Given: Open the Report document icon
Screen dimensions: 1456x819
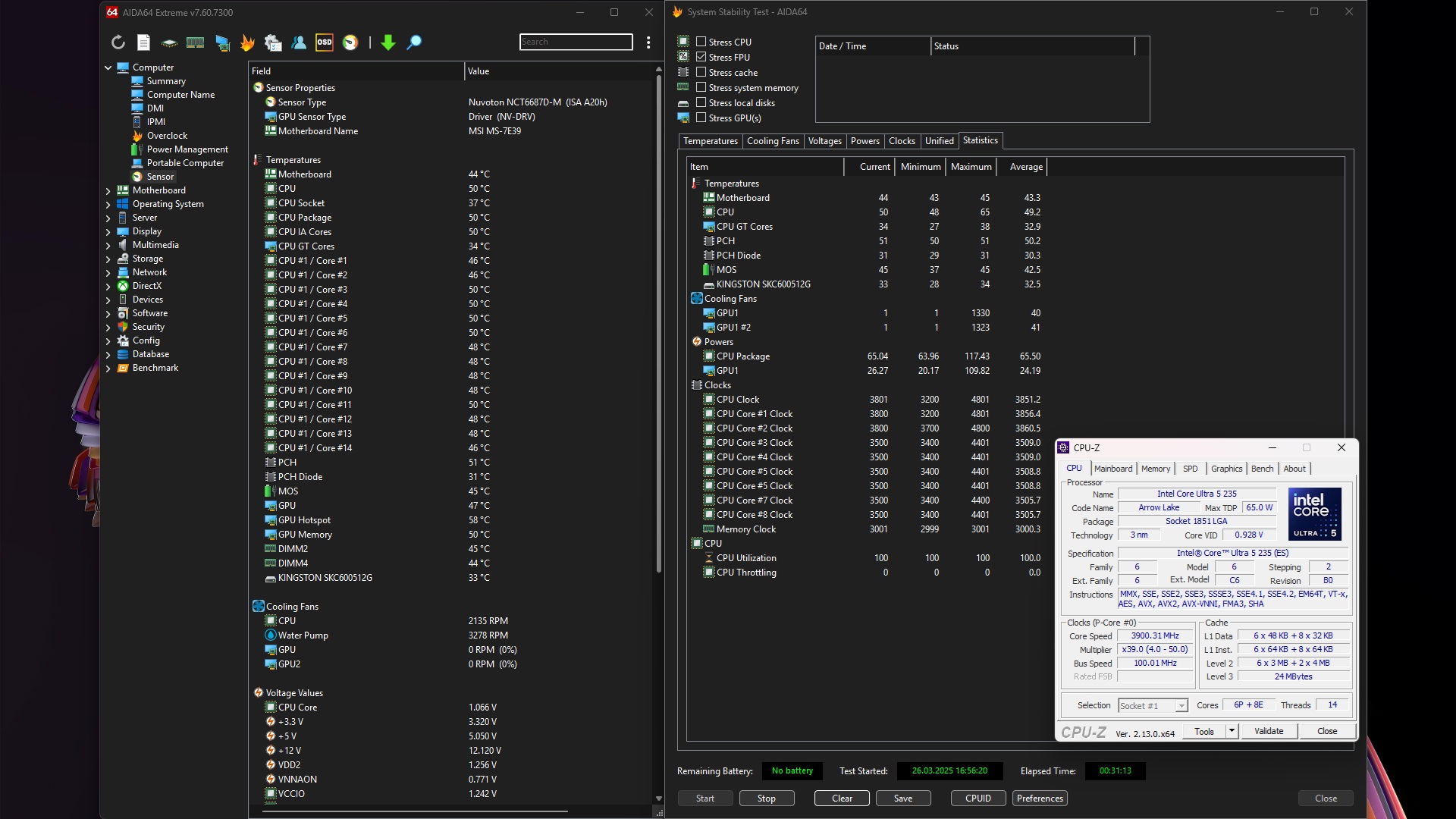Looking at the screenshot, I should 143,42.
